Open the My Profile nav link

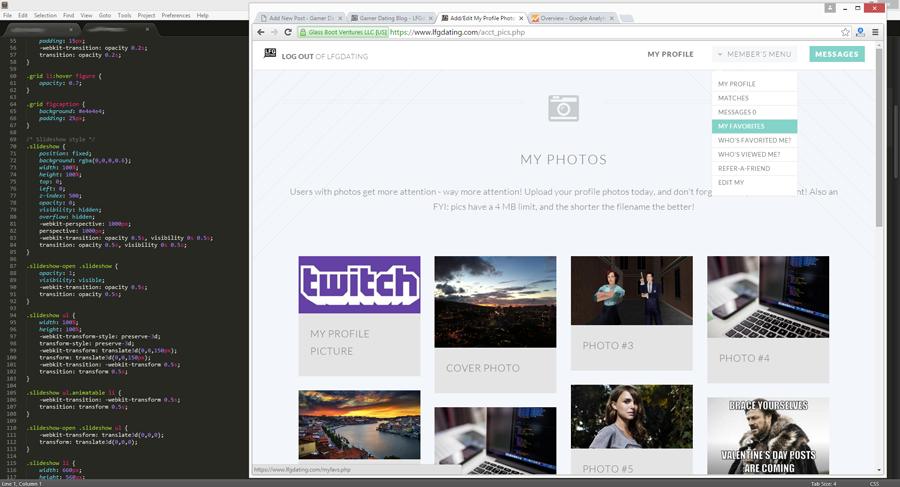click(670, 54)
